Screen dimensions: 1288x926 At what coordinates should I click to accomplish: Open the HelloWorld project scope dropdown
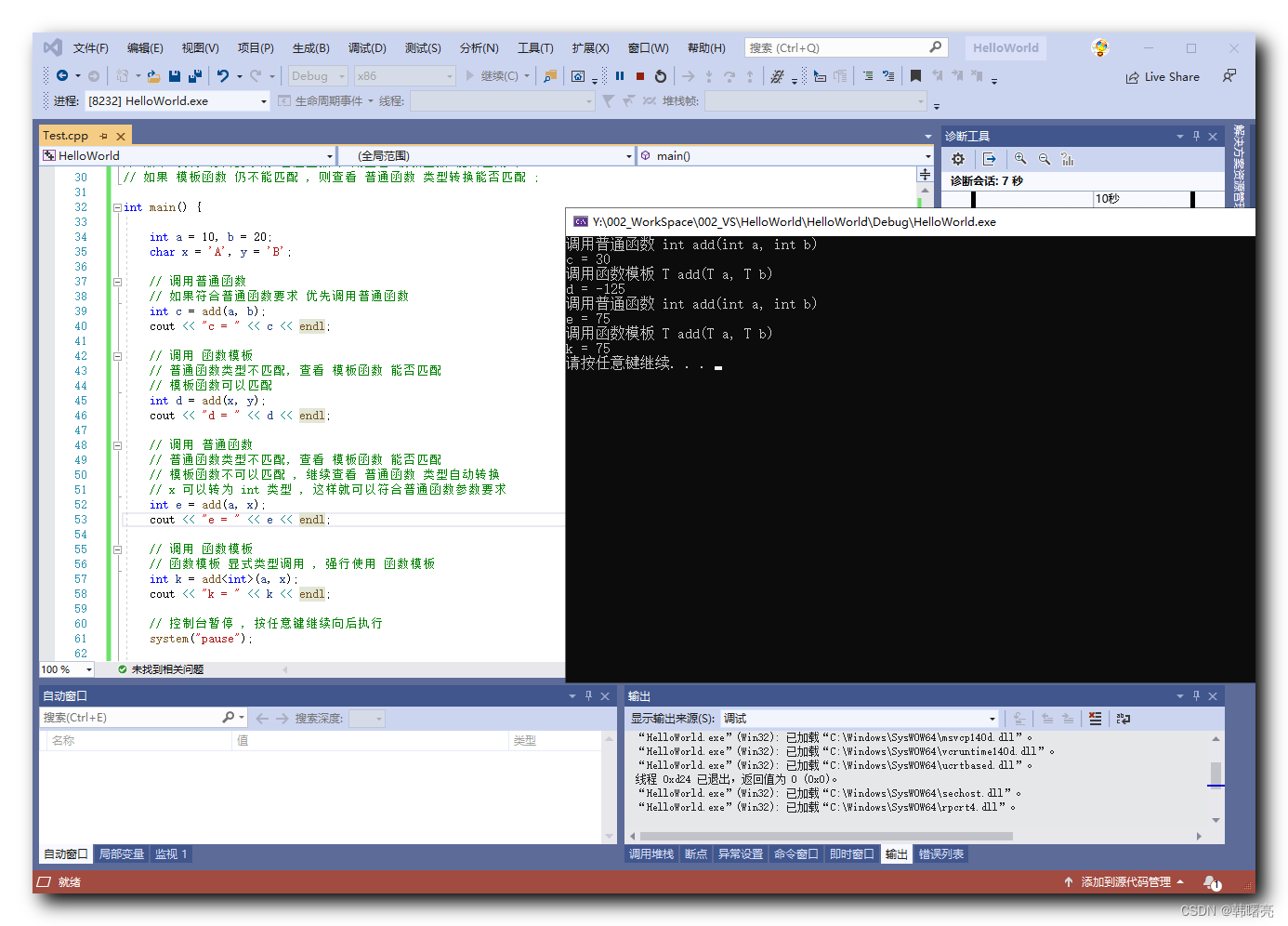pos(188,155)
